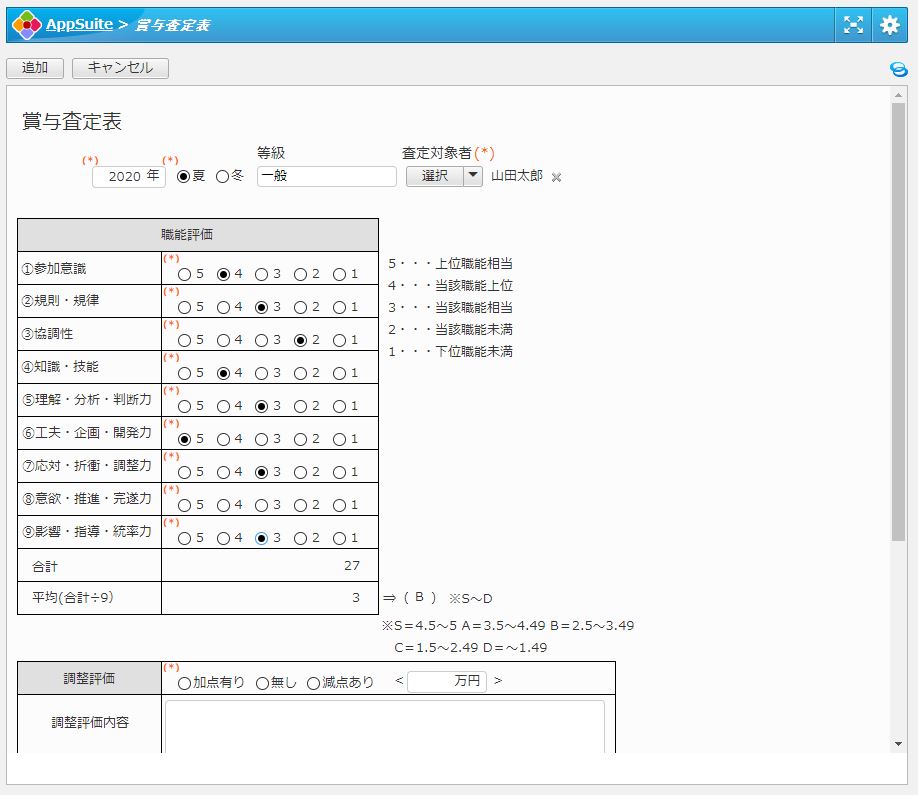Toggle fullscreen view icon
Viewport: 918px width, 795px height.
(x=853, y=25)
